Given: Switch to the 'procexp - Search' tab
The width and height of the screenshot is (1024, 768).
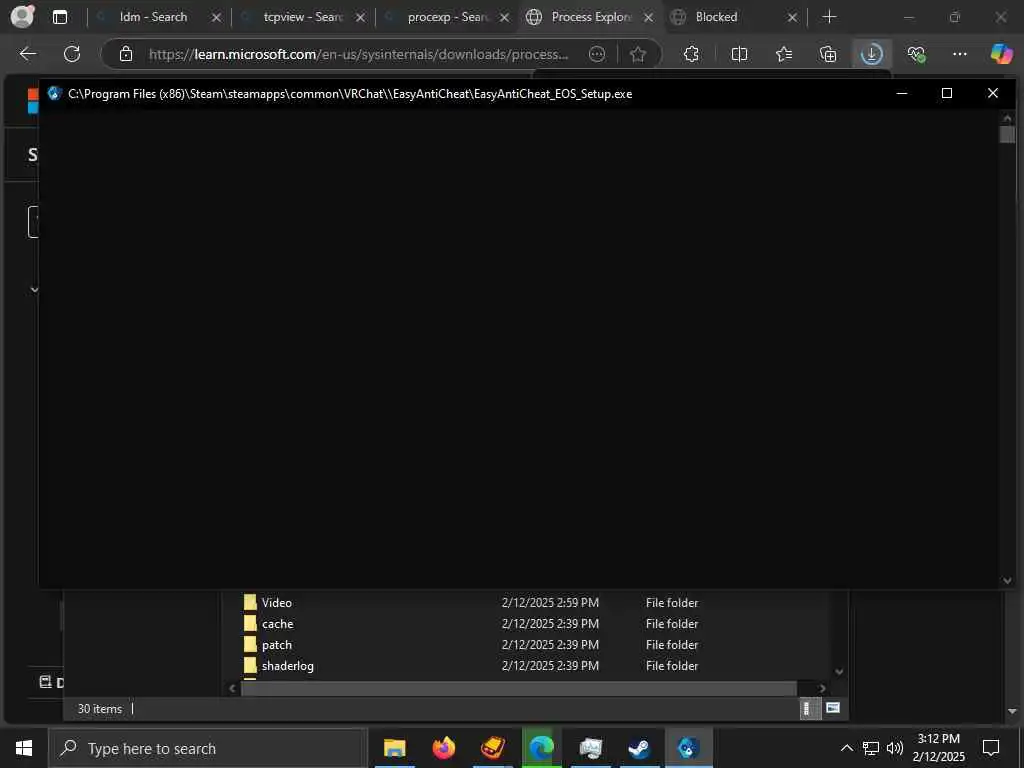Looking at the screenshot, I should pyautogui.click(x=448, y=17).
